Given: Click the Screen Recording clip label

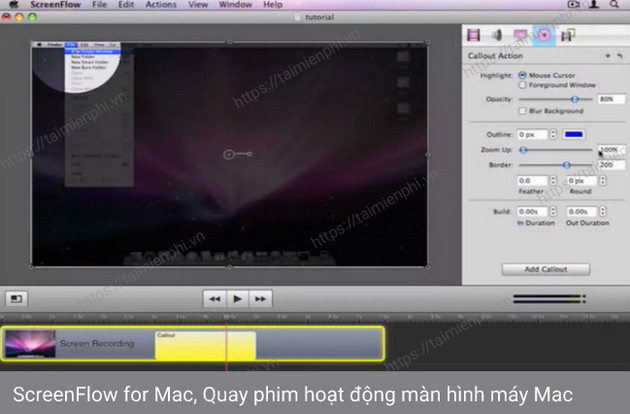Looking at the screenshot, I should point(97,344).
